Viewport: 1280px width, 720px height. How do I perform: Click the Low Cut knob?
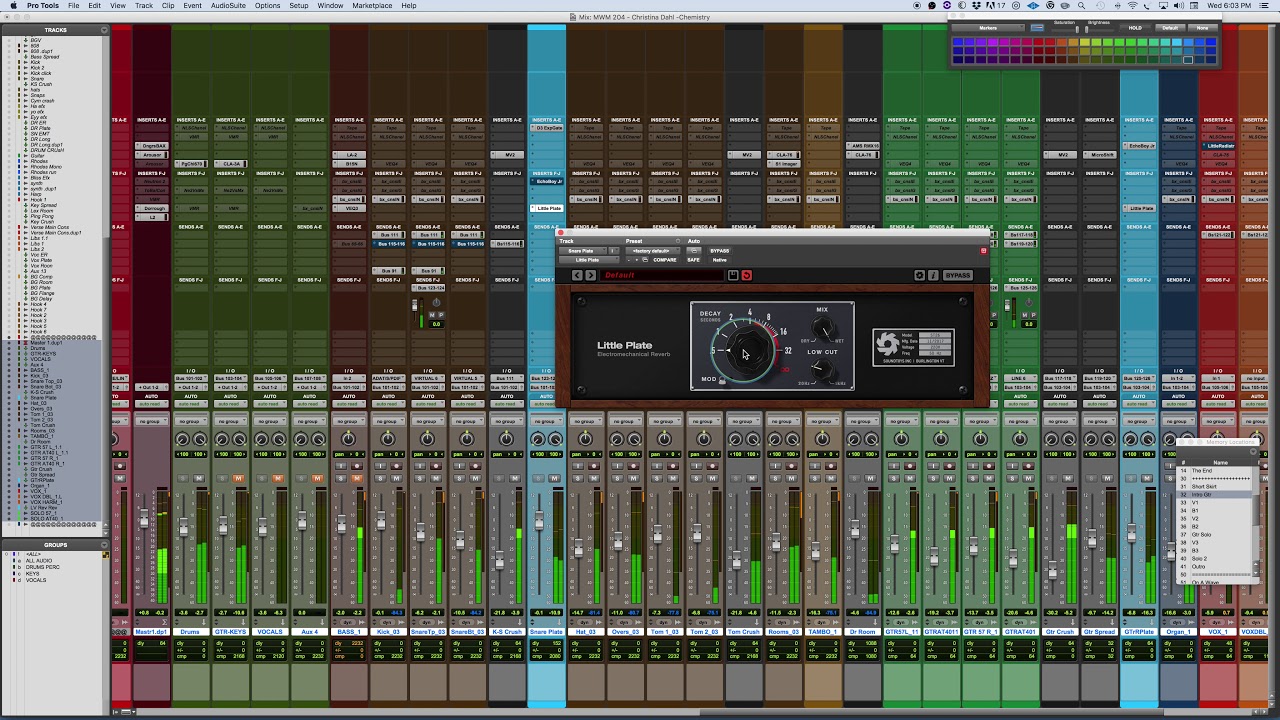click(x=822, y=370)
